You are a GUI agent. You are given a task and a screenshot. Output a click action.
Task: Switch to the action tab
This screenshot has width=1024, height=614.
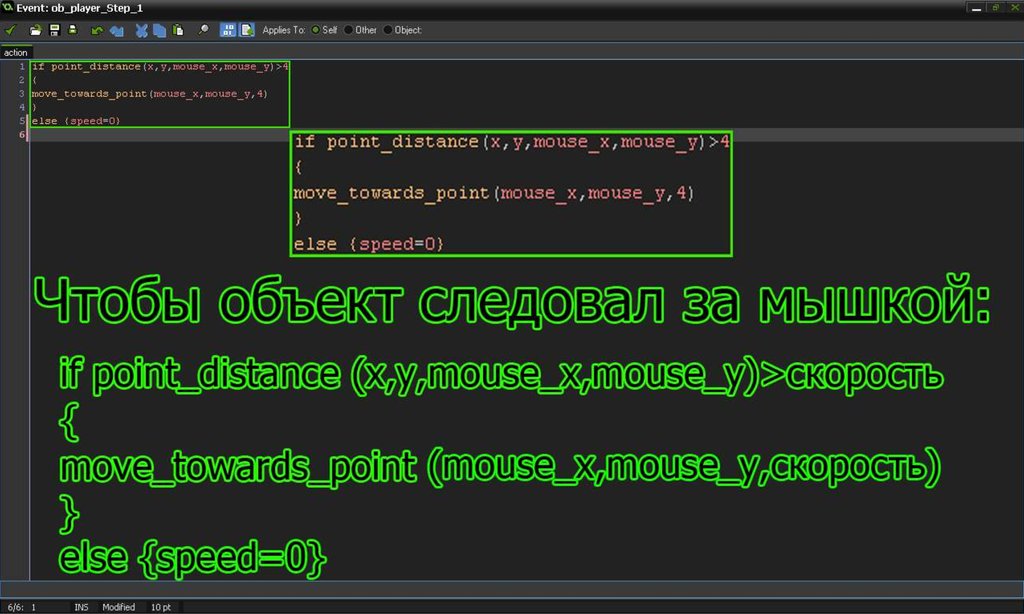pos(16,52)
